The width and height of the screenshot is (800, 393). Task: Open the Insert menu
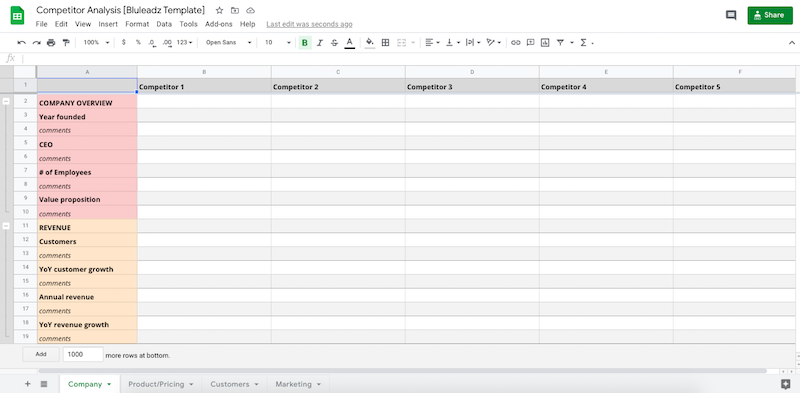108,24
